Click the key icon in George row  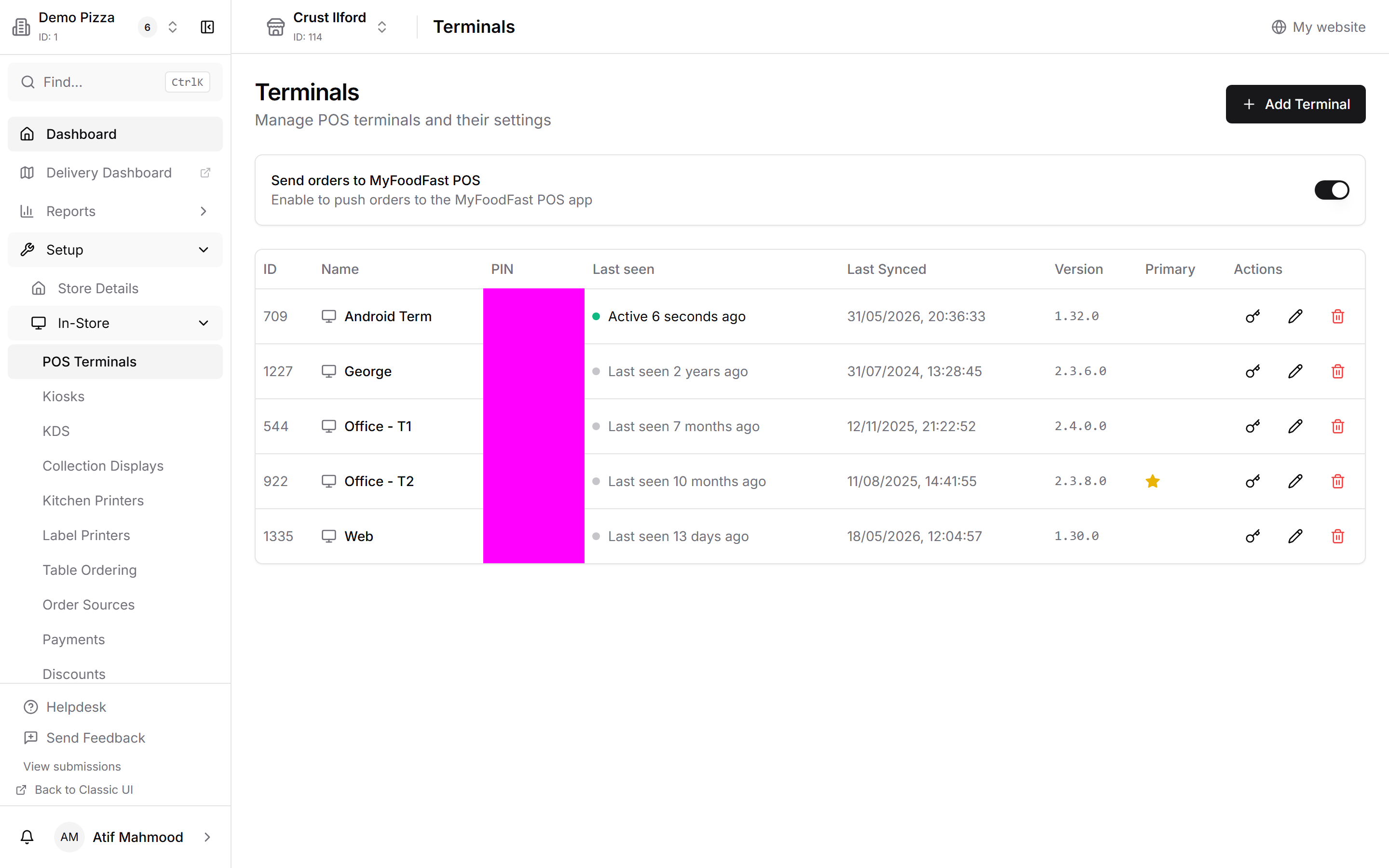click(x=1253, y=371)
